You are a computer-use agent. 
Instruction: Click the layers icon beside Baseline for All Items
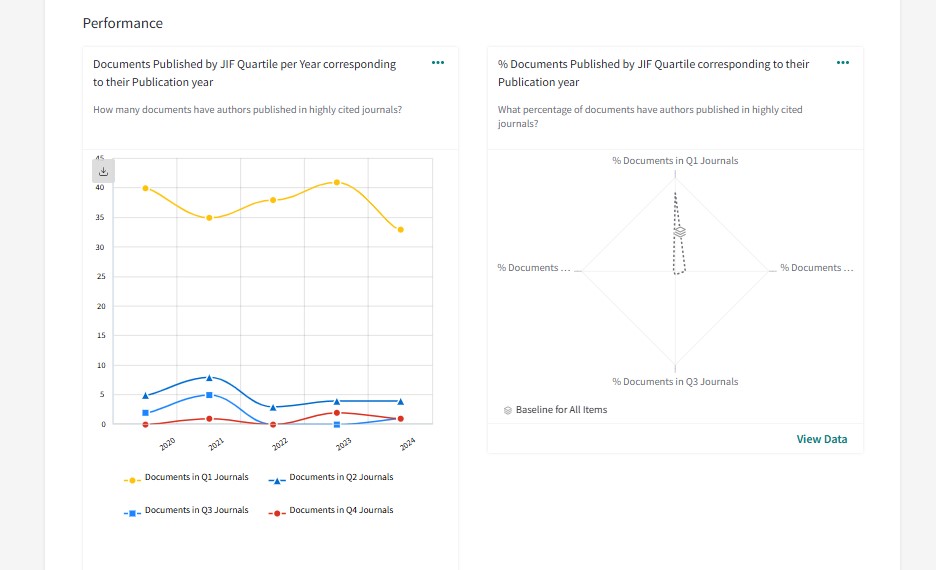508,410
